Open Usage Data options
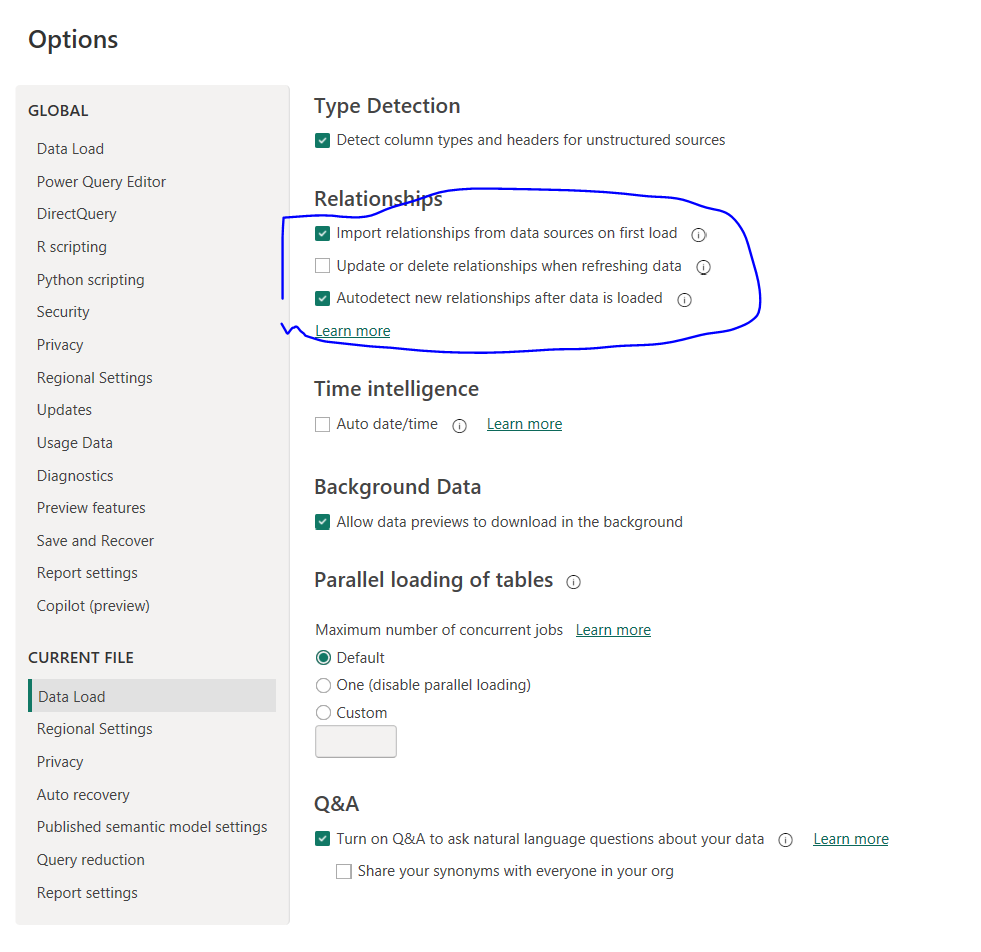 [x=74, y=443]
